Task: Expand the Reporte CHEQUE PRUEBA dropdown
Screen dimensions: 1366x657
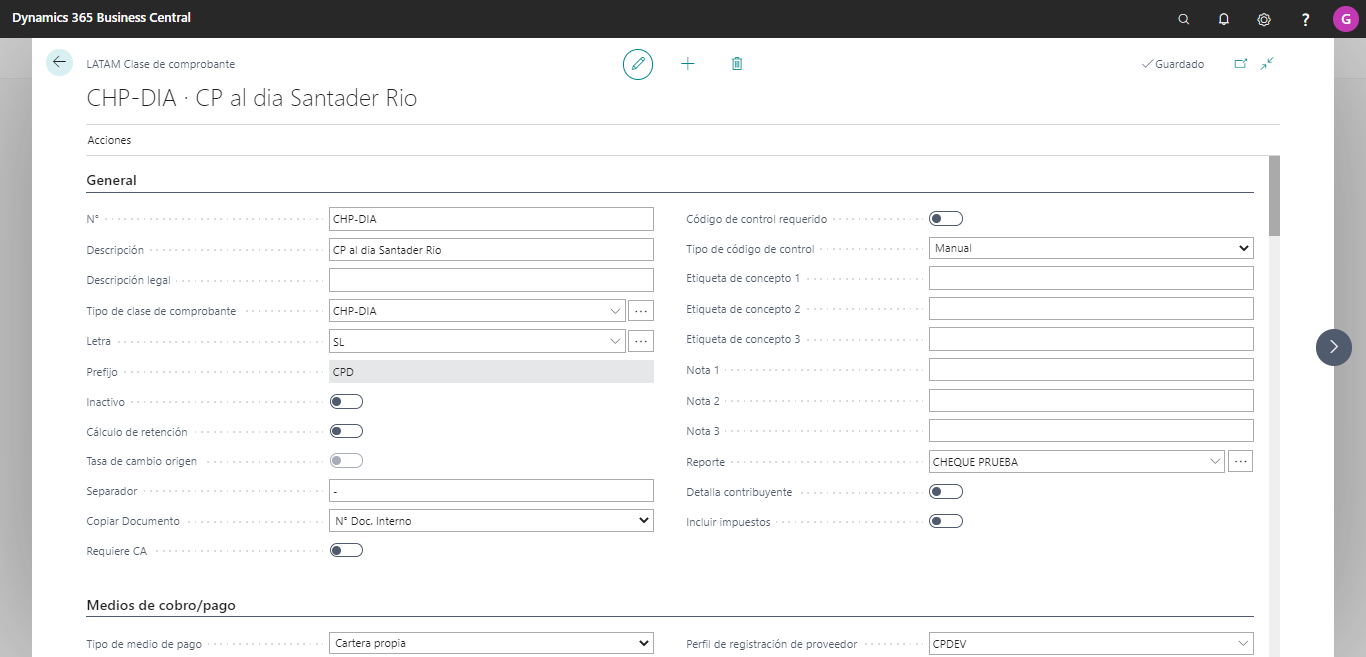Action: (x=1215, y=462)
